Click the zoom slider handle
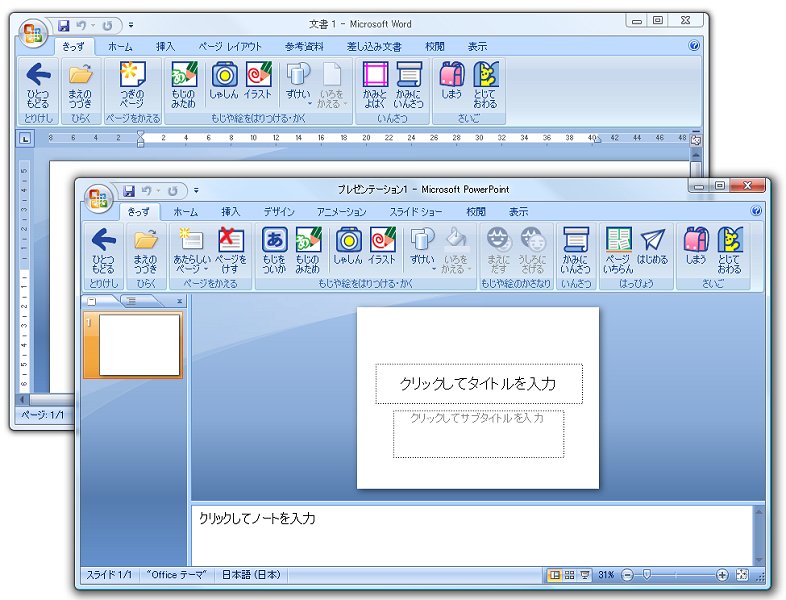786x600 pixels. (x=647, y=575)
